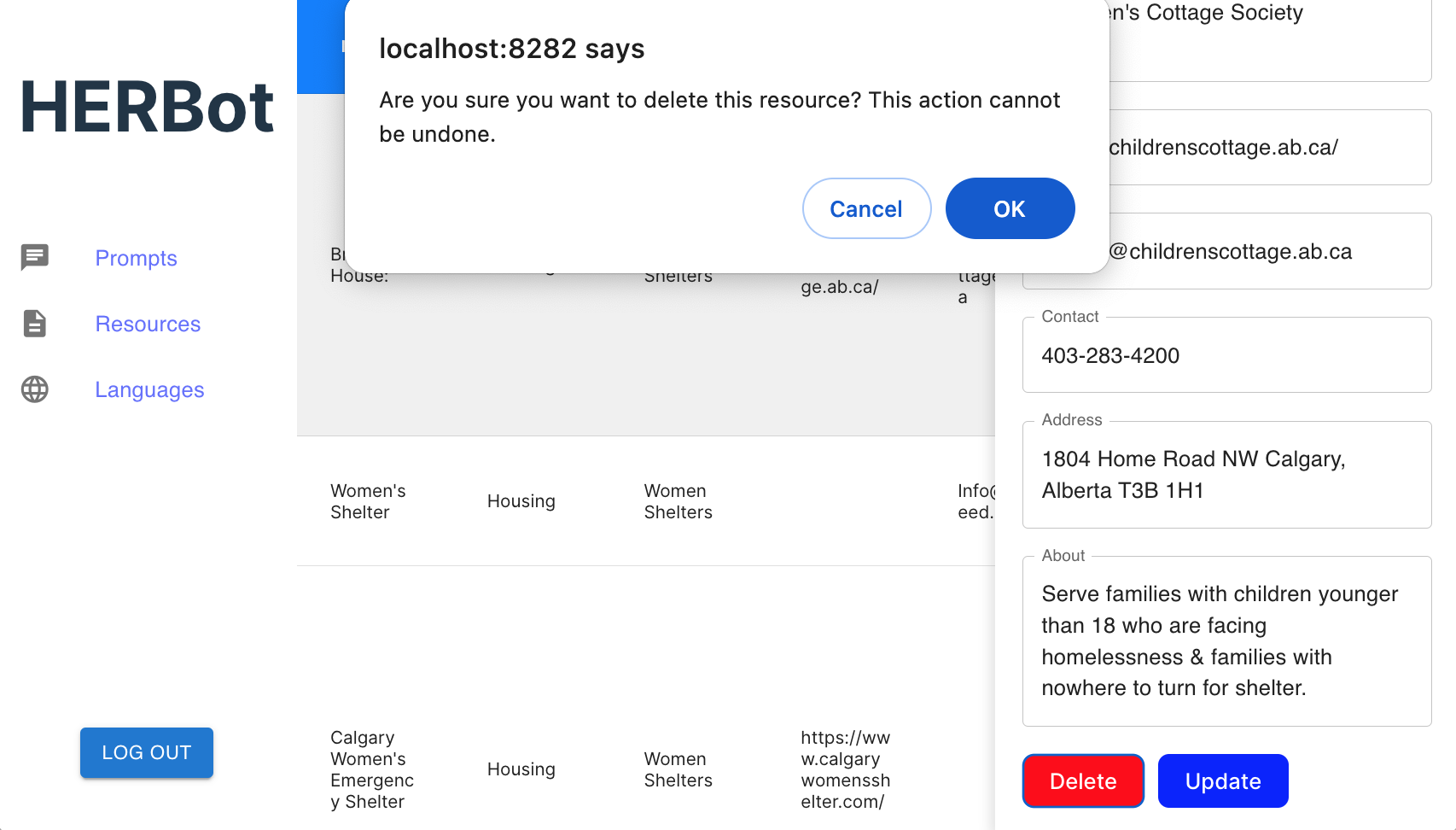The height and width of the screenshot is (830, 1456).
Task: Click the Resources document icon
Action: [35, 324]
